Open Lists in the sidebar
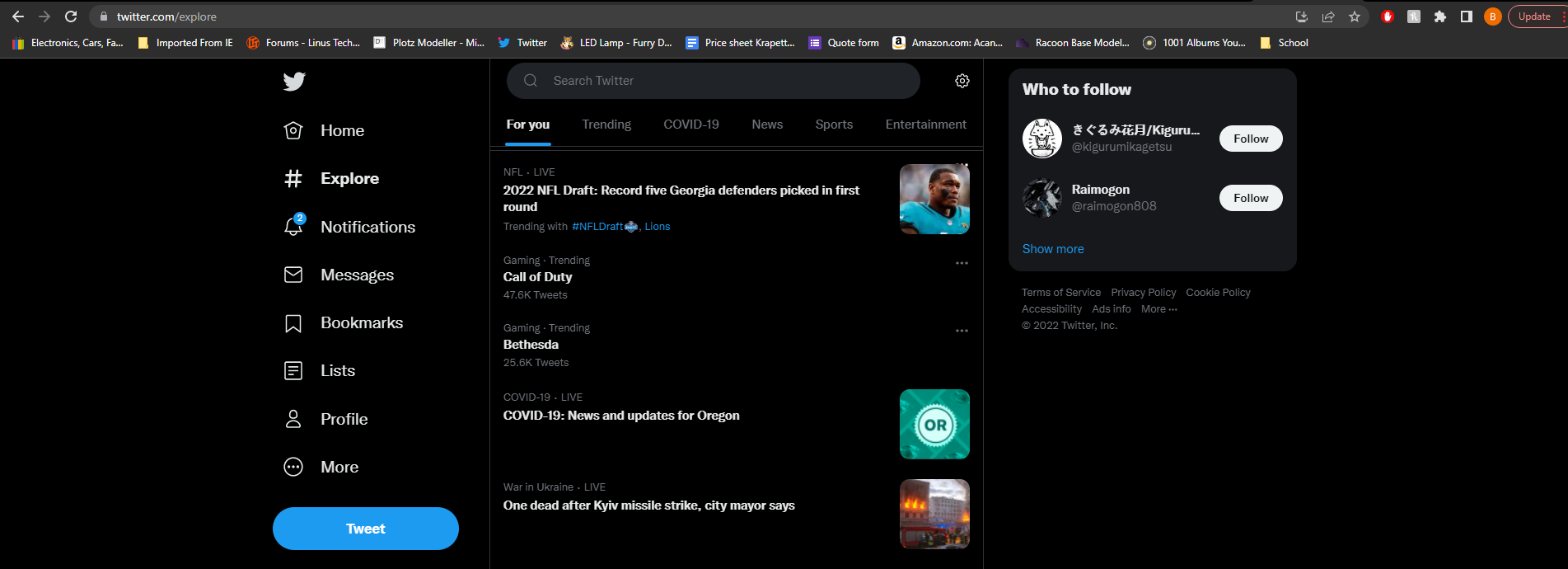 tap(320, 371)
